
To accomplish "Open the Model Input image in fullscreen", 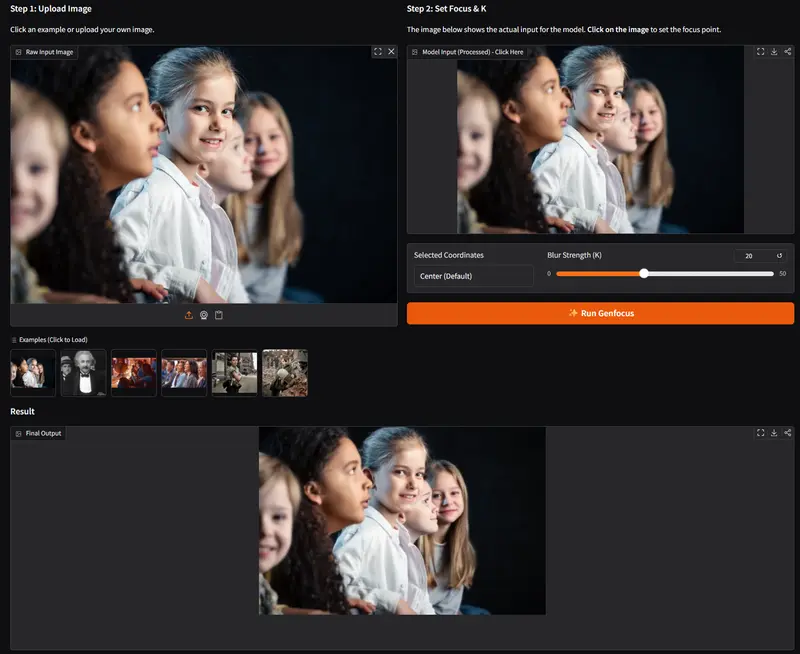I will [760, 51].
